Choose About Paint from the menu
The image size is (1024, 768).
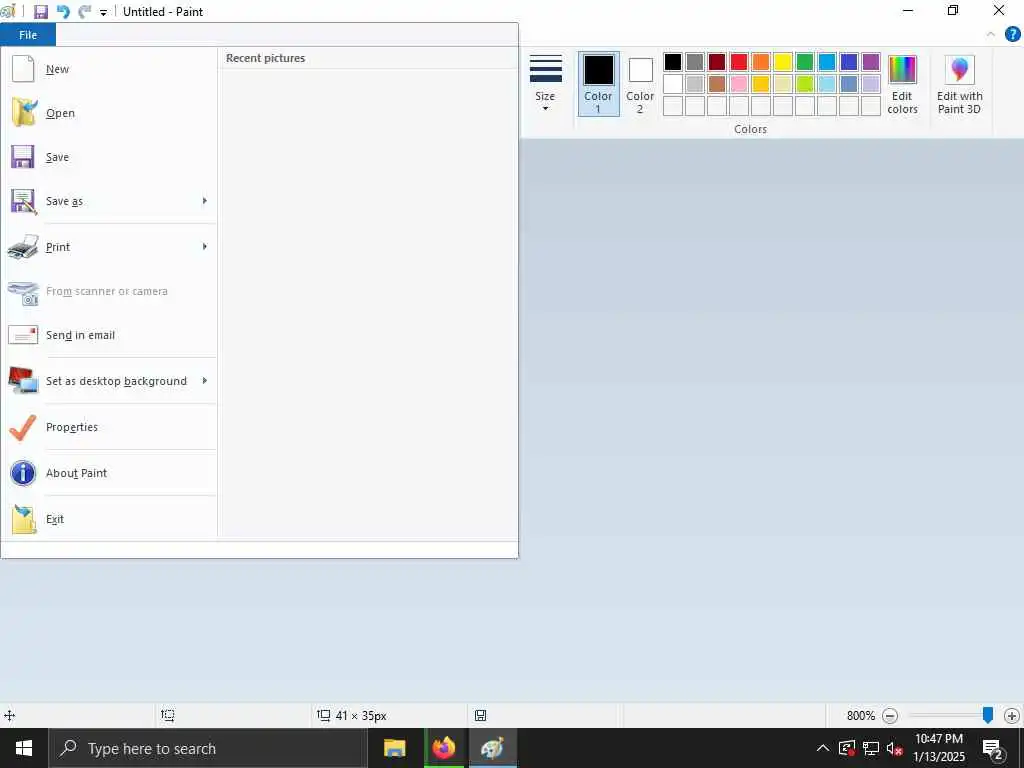tap(110, 473)
